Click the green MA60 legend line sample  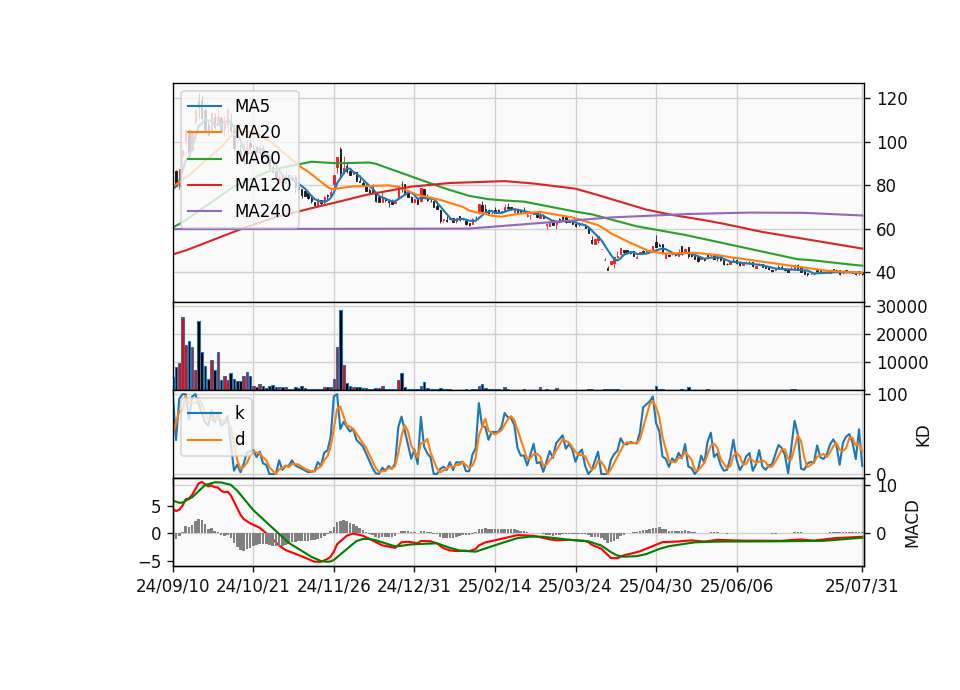point(204,159)
